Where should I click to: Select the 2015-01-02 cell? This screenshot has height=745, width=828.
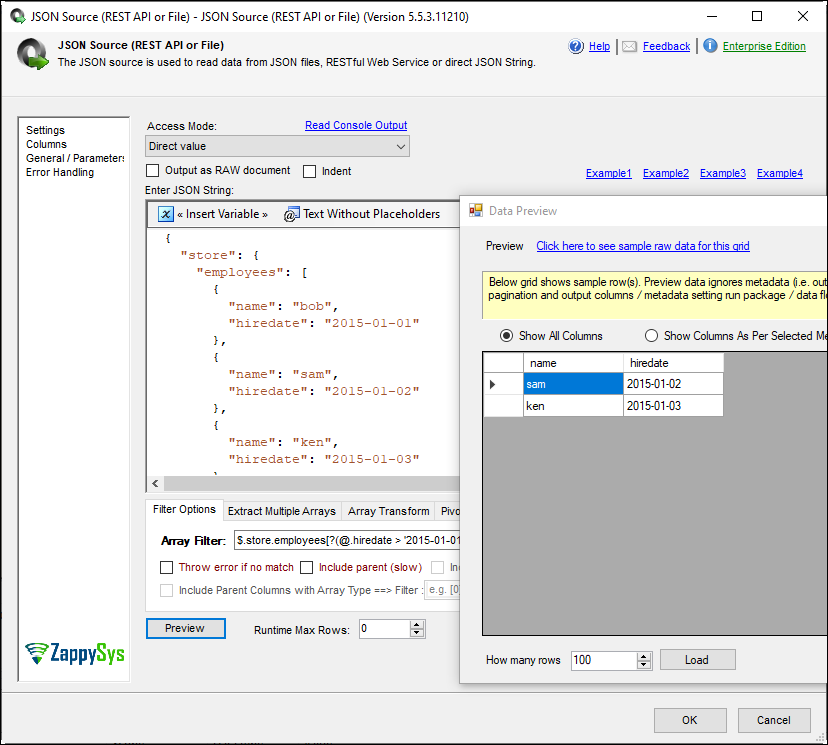pyautogui.click(x=673, y=384)
